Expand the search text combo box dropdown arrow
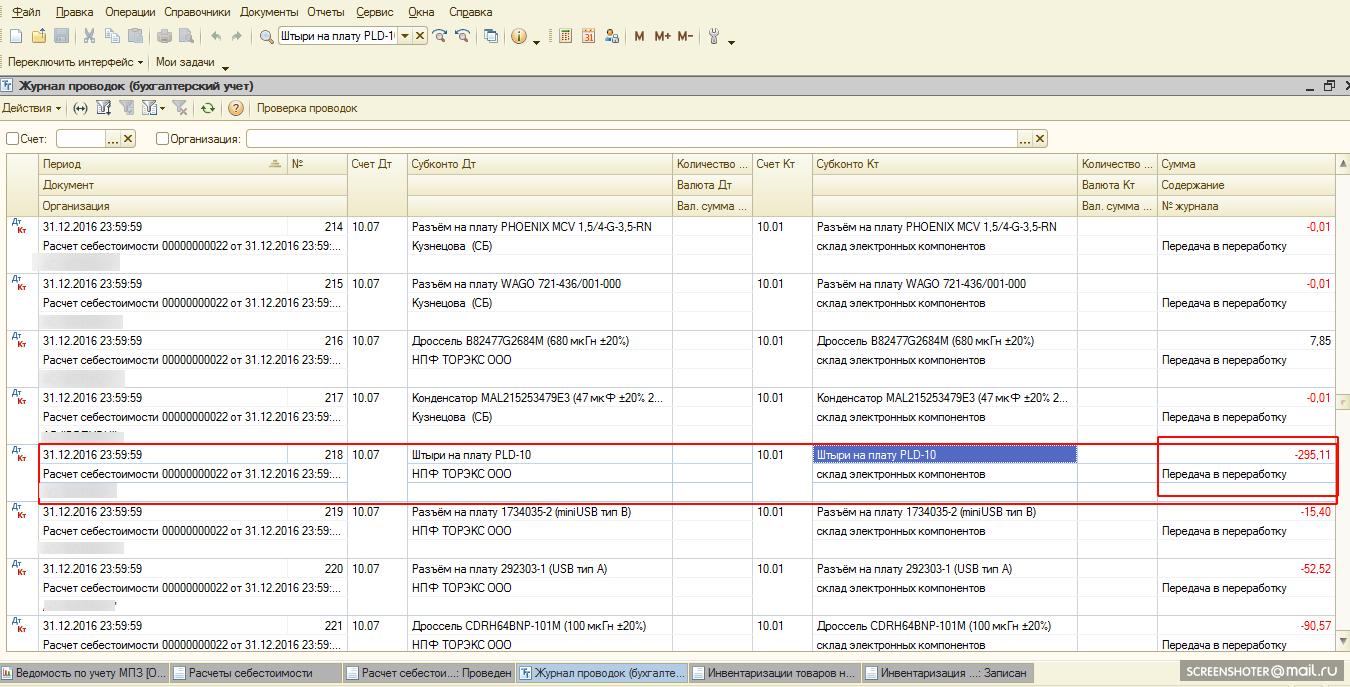This screenshot has width=1350, height=687. 405,36
